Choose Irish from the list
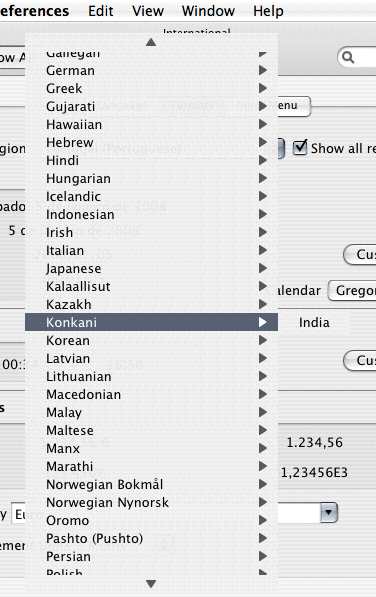This screenshot has height=597, width=376. point(151,232)
